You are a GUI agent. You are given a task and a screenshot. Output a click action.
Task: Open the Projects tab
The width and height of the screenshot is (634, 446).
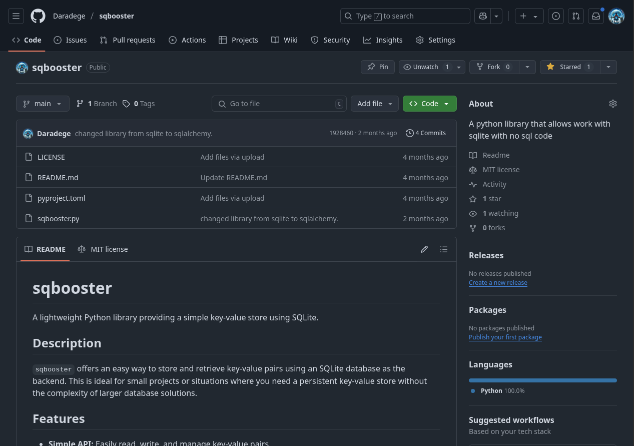point(238,40)
